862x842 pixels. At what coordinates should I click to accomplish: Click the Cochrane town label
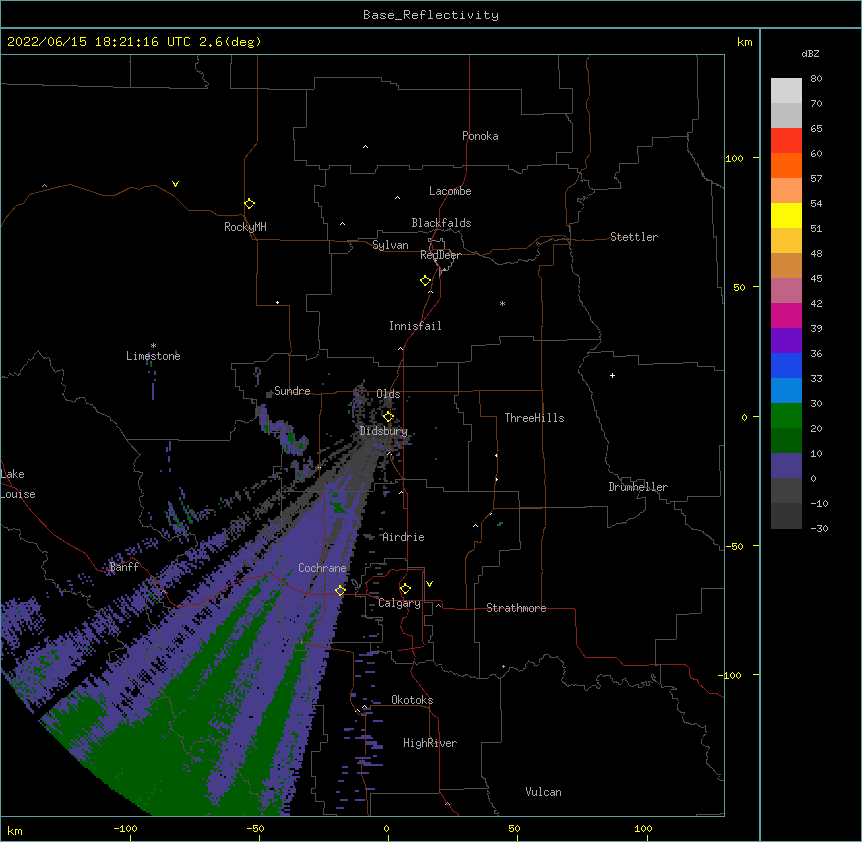tap(322, 568)
